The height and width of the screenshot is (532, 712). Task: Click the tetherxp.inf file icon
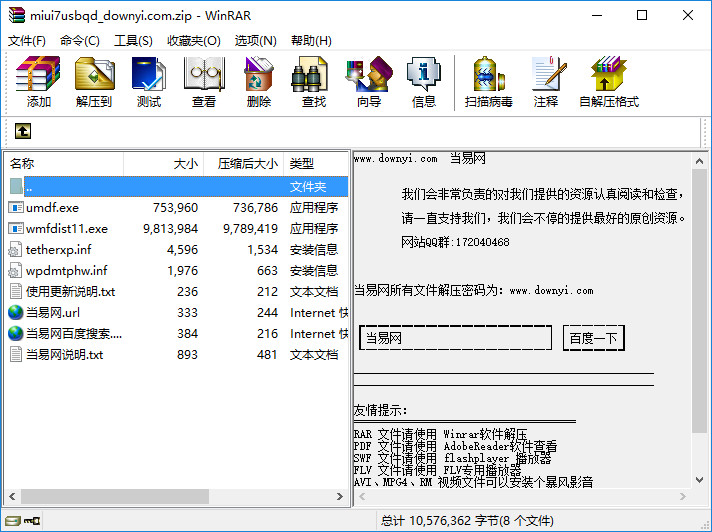(x=15, y=249)
